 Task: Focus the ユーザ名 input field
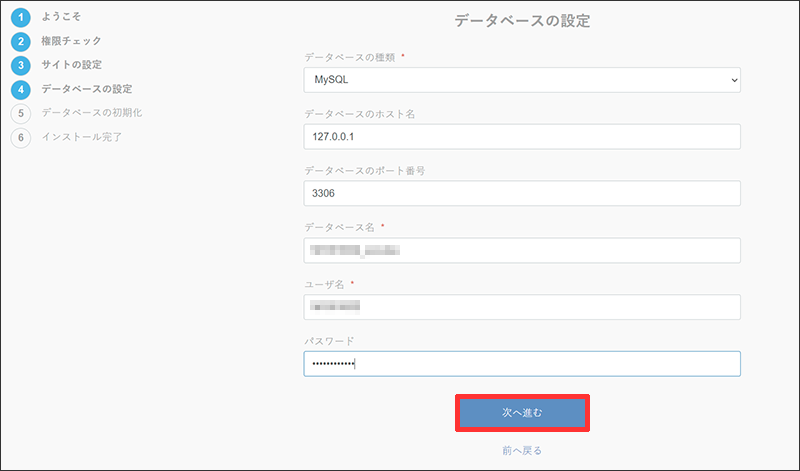pyautogui.click(x=521, y=307)
